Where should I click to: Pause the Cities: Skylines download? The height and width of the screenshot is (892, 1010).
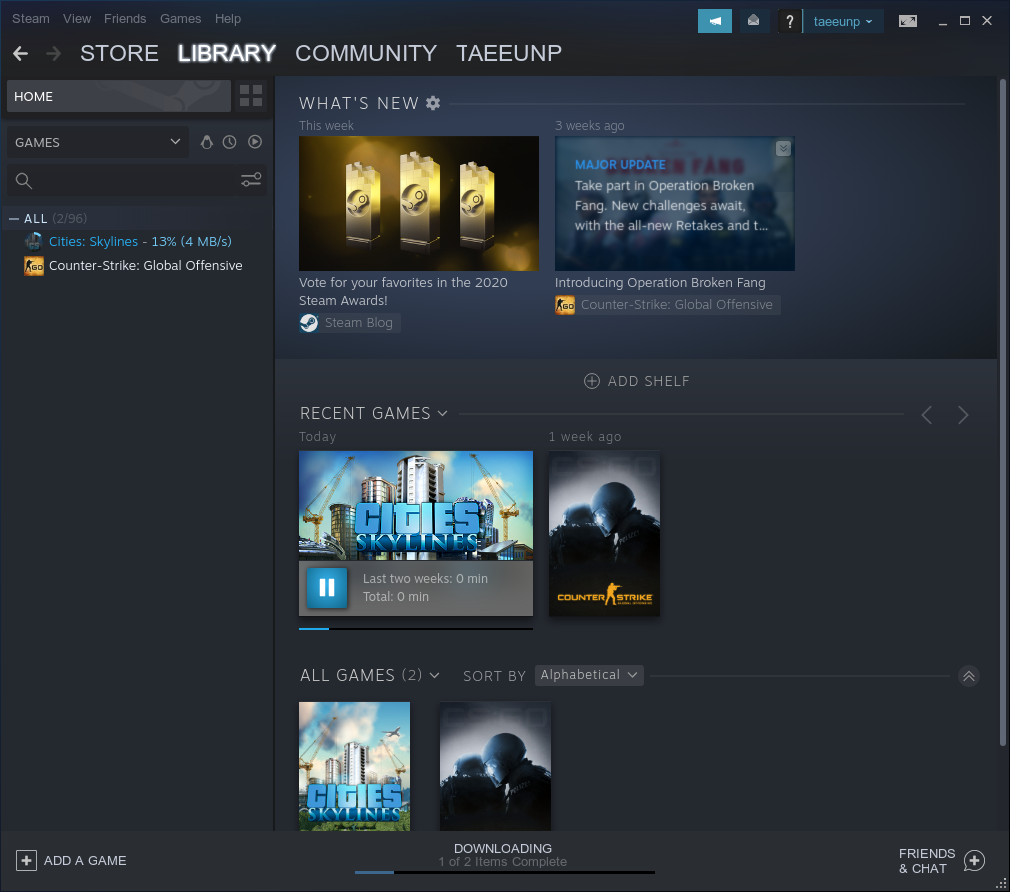click(326, 588)
